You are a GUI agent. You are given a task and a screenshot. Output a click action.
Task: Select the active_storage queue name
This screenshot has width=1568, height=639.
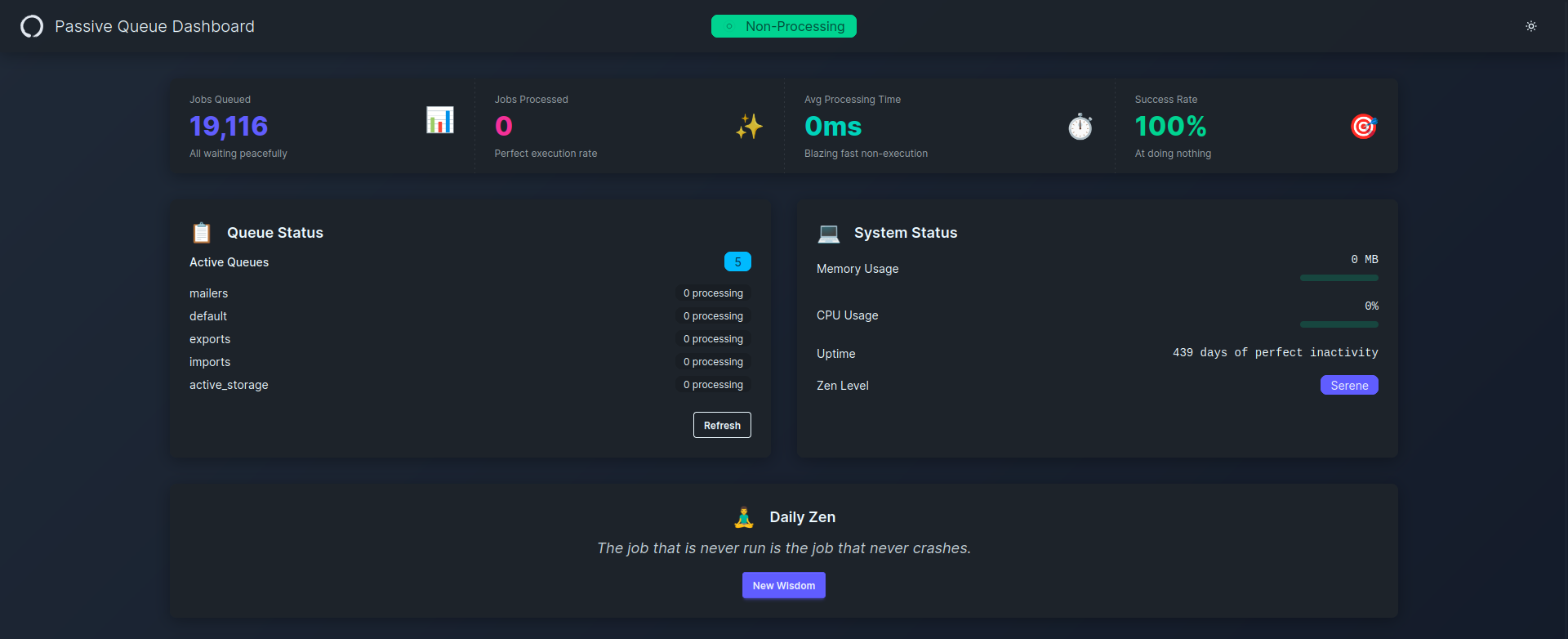pyautogui.click(x=229, y=385)
